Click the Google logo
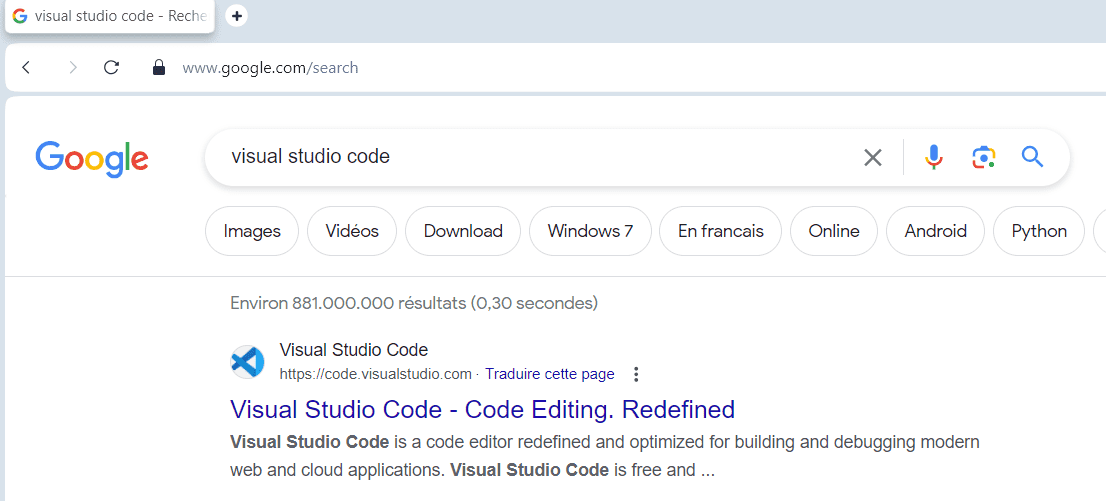Screen dimensions: 1106x501 (92, 159)
